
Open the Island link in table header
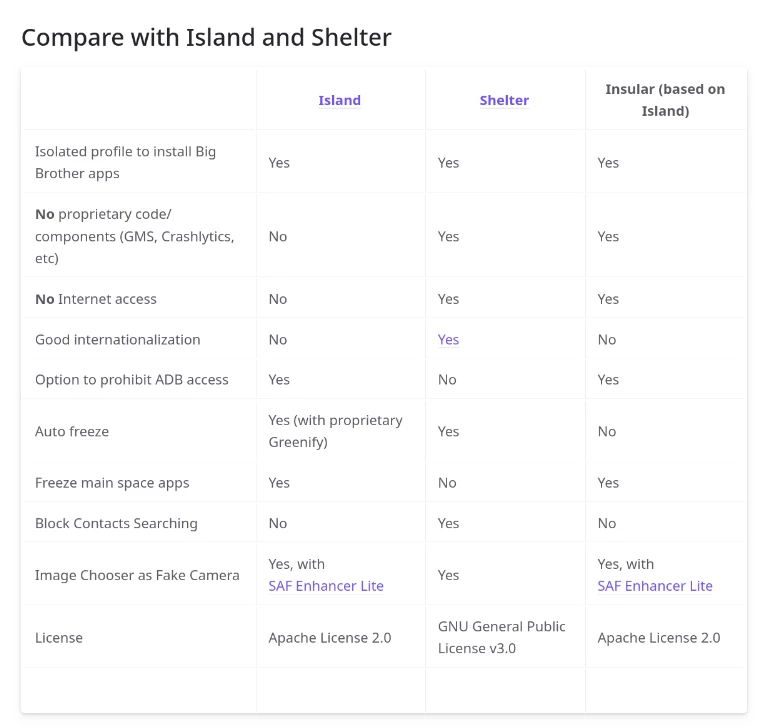pos(339,100)
